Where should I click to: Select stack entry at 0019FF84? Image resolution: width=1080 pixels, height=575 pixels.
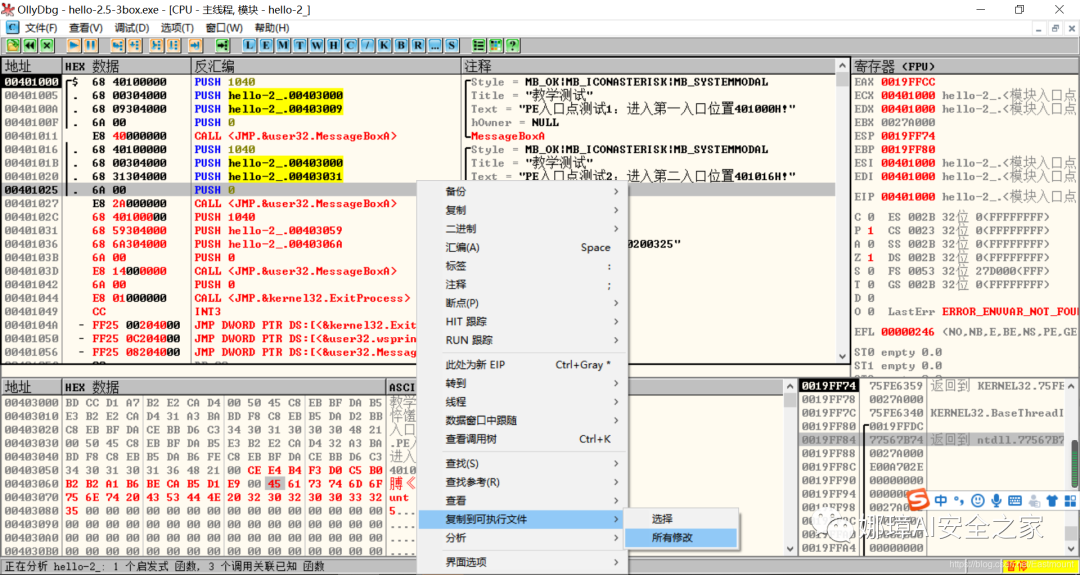[933, 439]
